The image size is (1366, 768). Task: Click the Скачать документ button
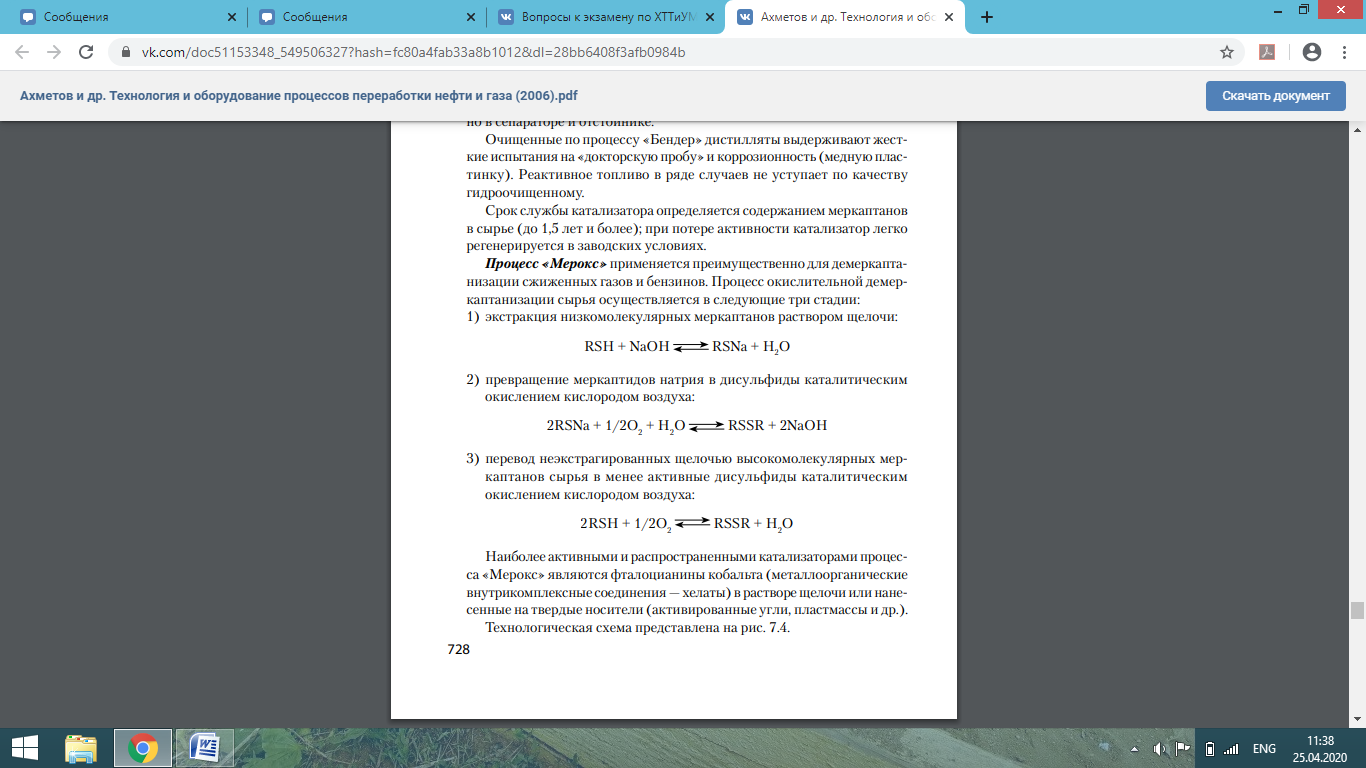click(1276, 96)
